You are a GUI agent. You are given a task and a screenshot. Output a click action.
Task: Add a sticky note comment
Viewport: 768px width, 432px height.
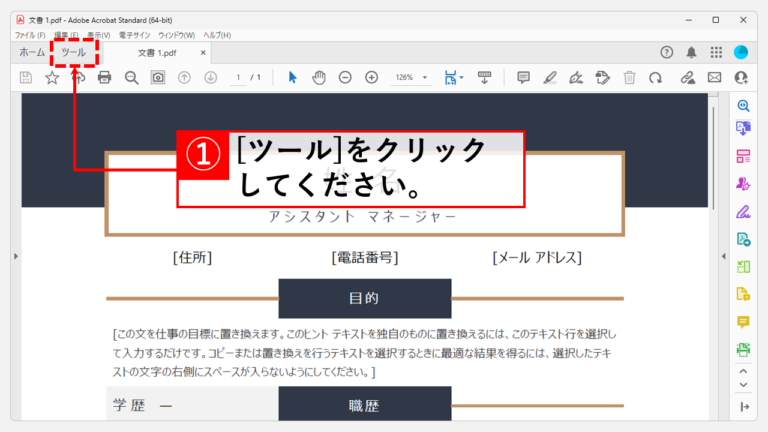click(523, 77)
